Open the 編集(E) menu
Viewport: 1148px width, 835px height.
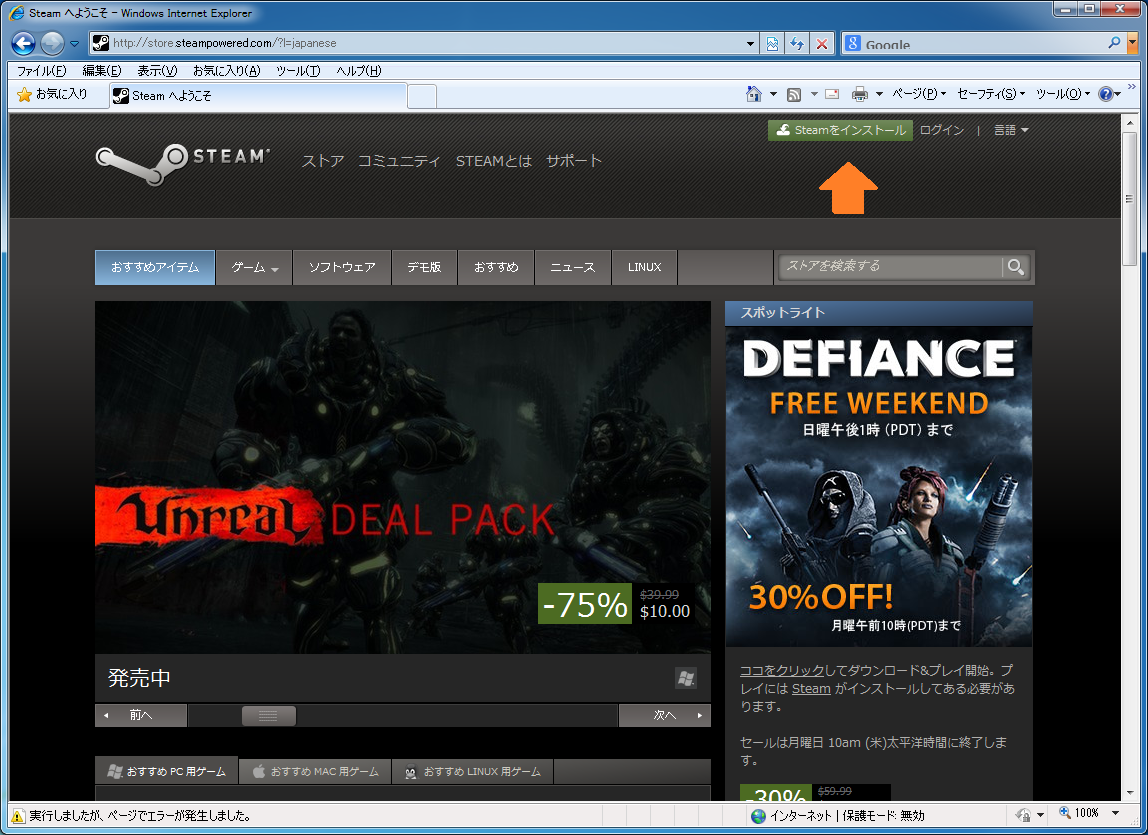coord(102,71)
